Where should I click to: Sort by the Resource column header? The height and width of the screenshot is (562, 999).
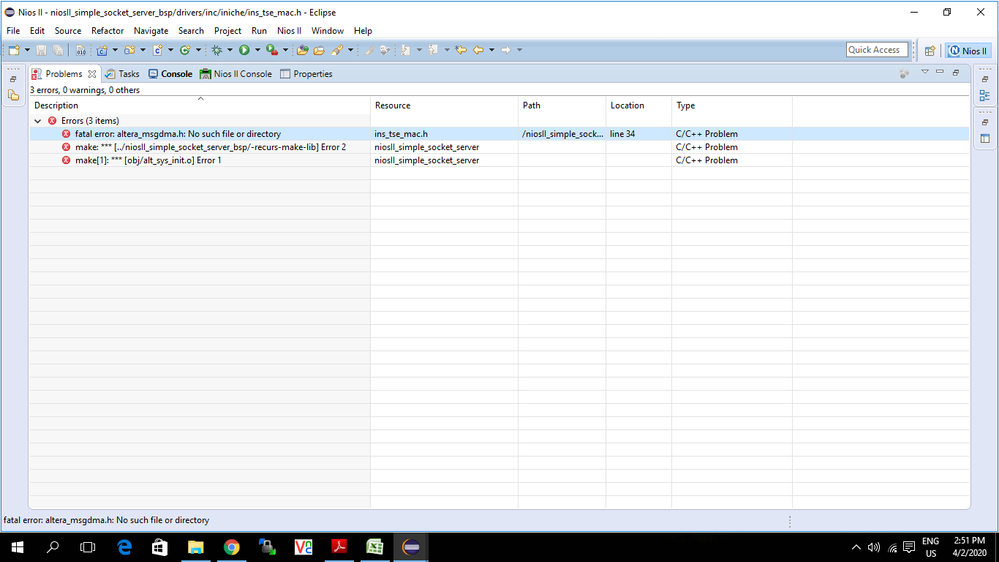(x=392, y=106)
